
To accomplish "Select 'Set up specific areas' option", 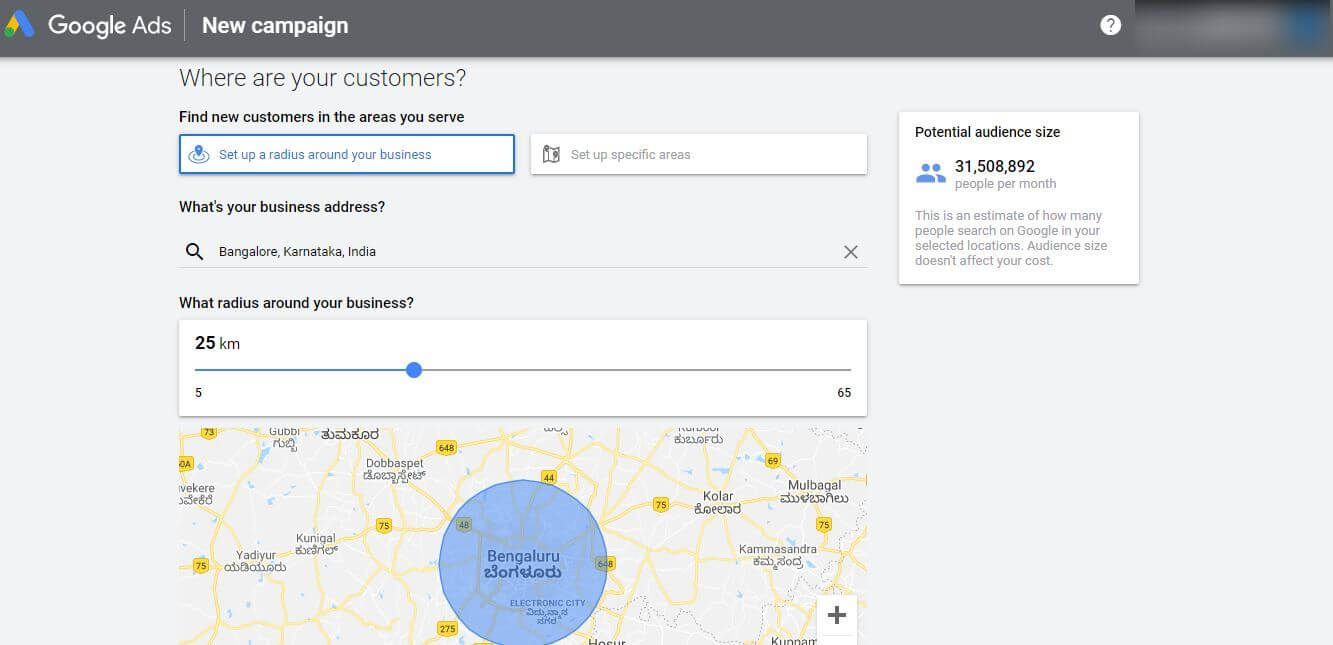I will point(699,154).
